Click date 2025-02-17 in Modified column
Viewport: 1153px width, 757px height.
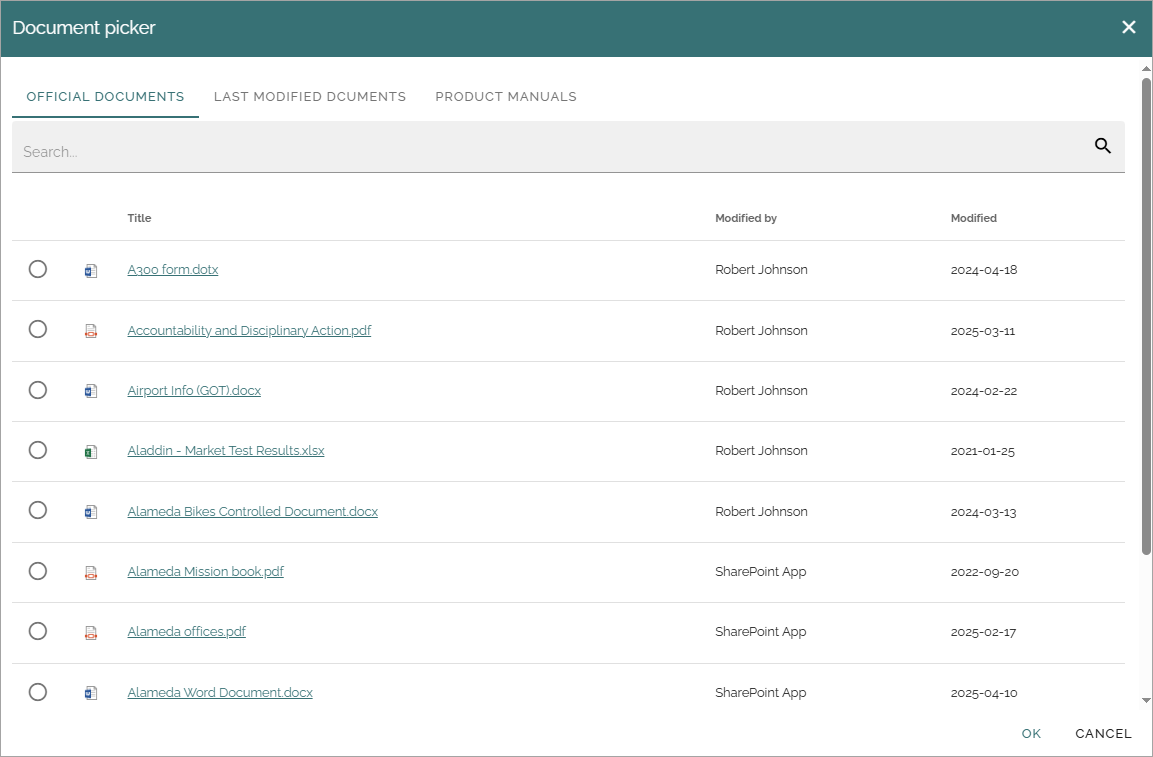point(983,632)
